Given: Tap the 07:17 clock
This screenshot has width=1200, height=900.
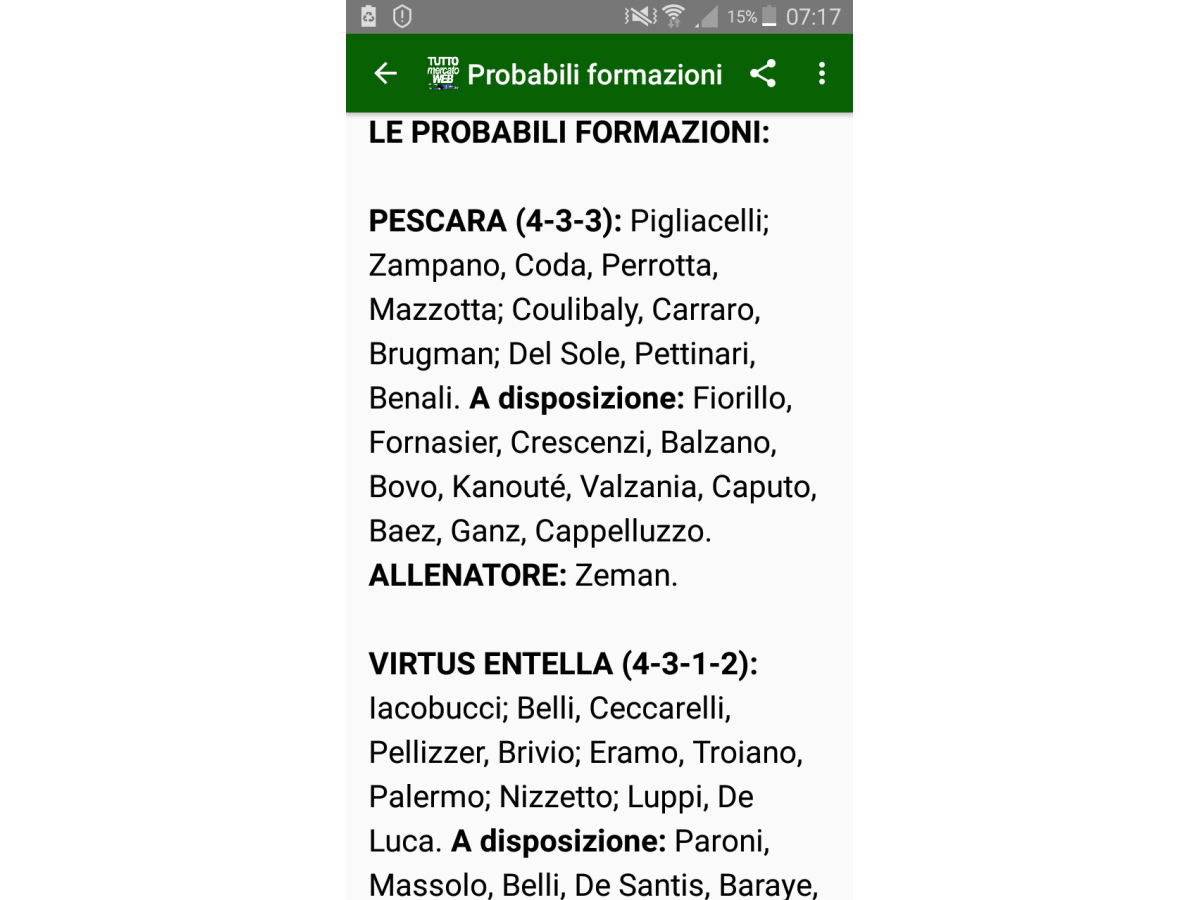Looking at the screenshot, I should (x=813, y=17).
